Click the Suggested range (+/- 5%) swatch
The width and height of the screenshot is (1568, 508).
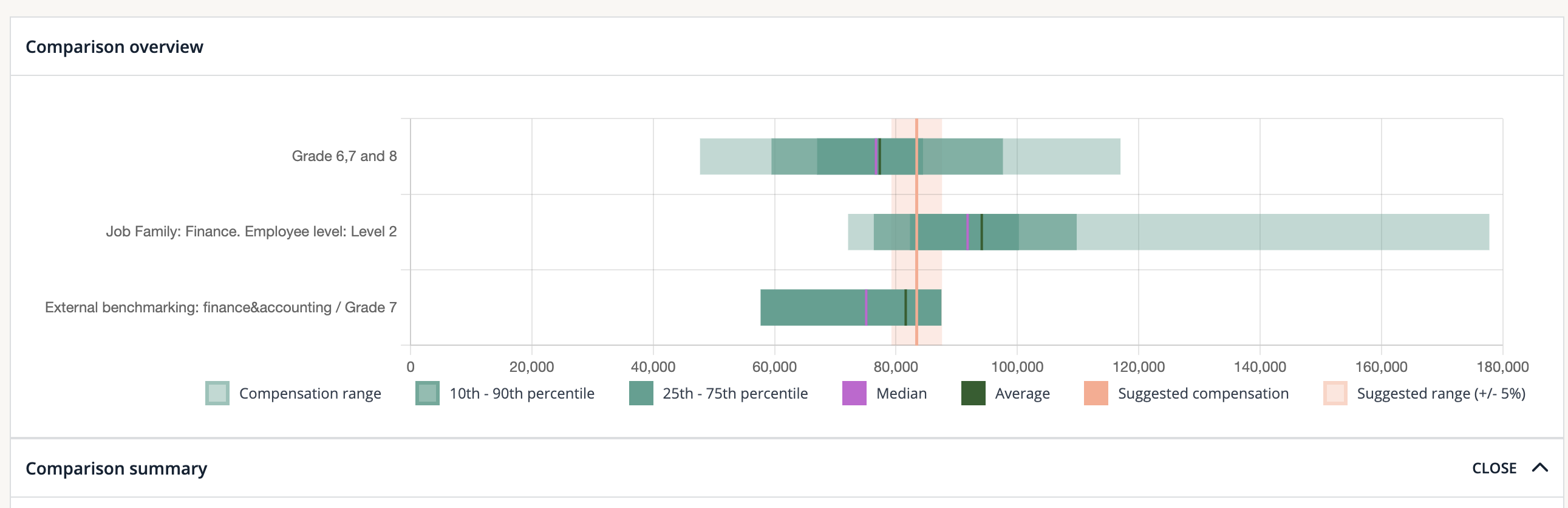point(1335,394)
